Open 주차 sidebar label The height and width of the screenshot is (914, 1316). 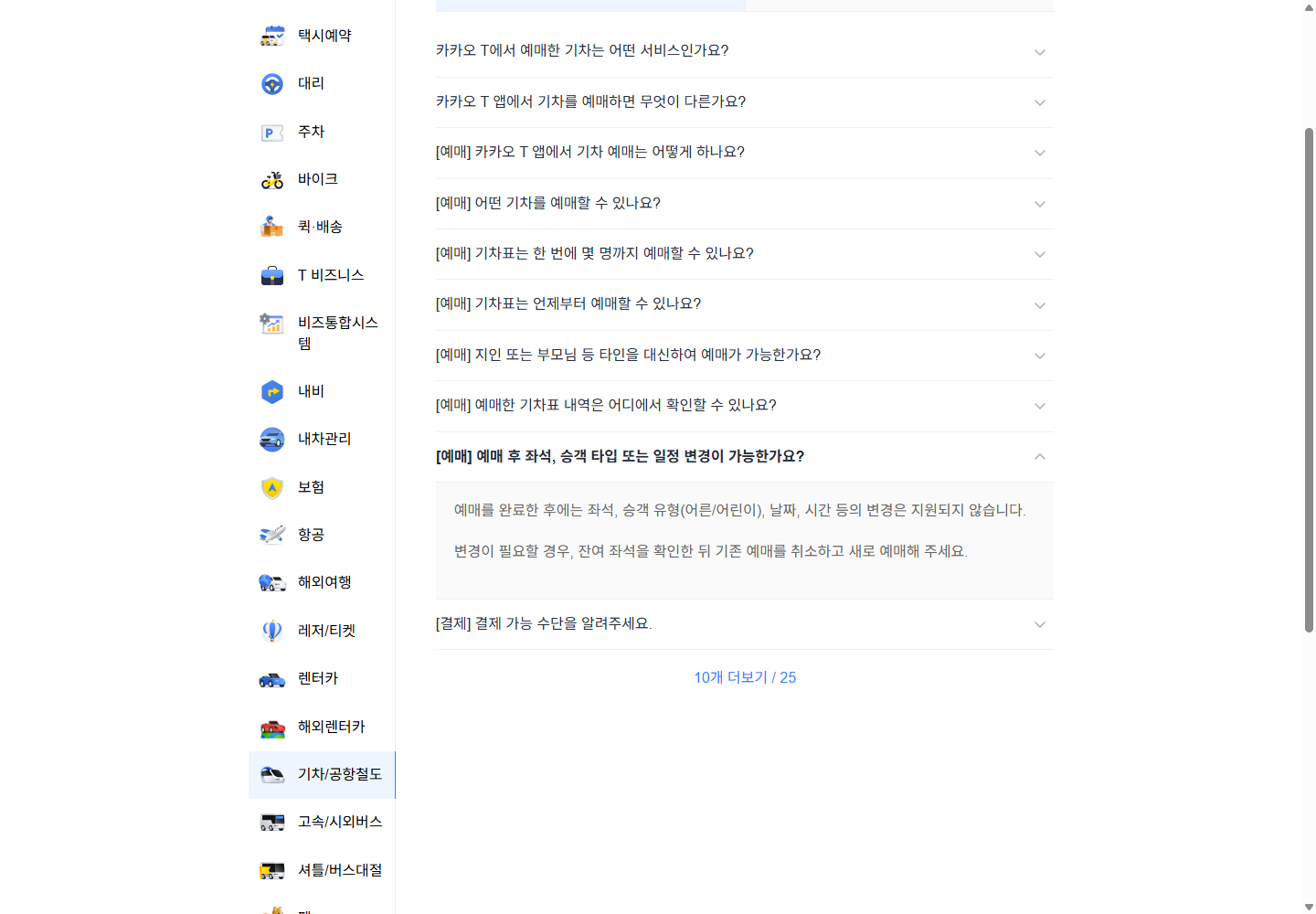point(311,132)
